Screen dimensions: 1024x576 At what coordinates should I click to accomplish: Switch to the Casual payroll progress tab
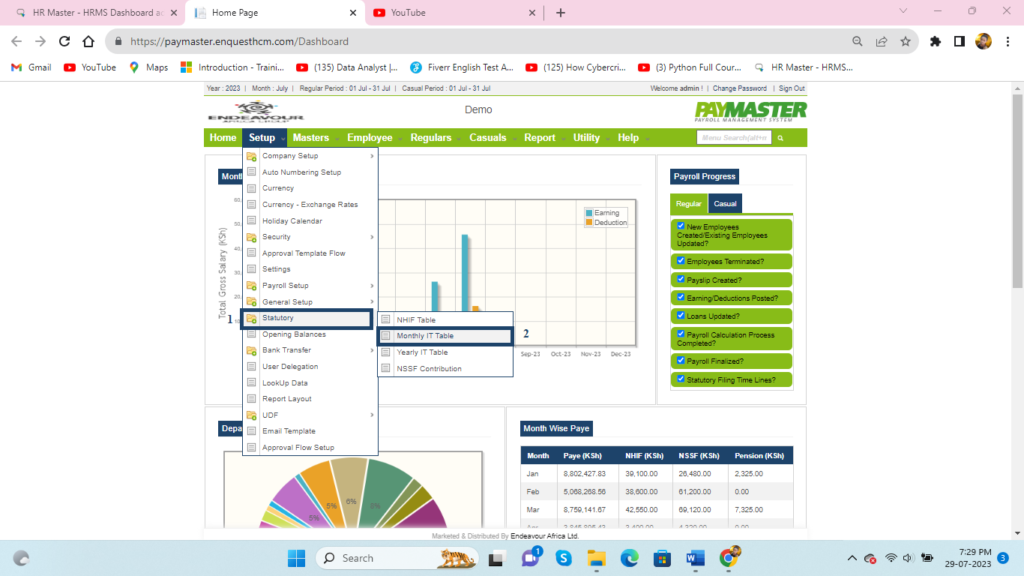tap(725, 204)
